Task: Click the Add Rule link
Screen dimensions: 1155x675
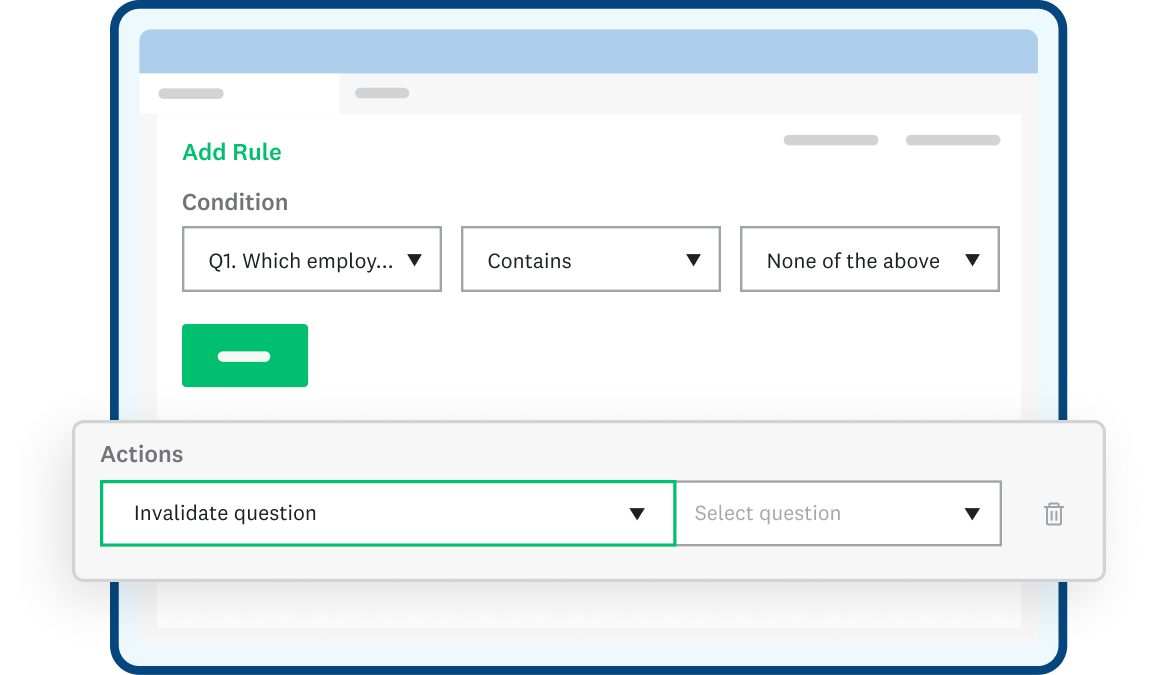Action: point(231,152)
